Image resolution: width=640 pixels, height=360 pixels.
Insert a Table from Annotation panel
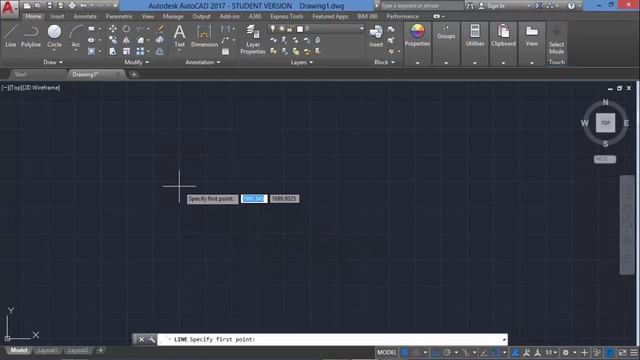coord(225,51)
